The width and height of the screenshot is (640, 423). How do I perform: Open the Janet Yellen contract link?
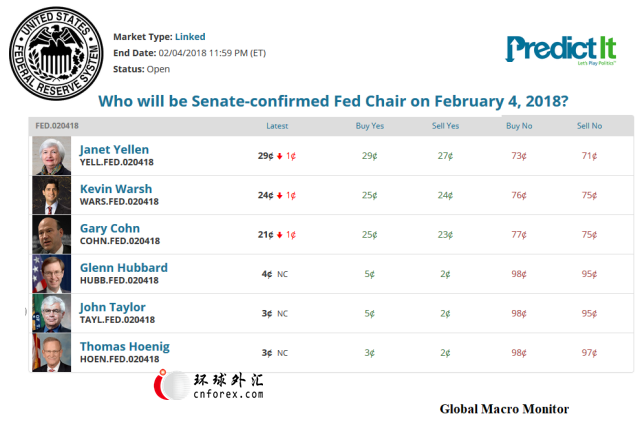tap(115, 150)
